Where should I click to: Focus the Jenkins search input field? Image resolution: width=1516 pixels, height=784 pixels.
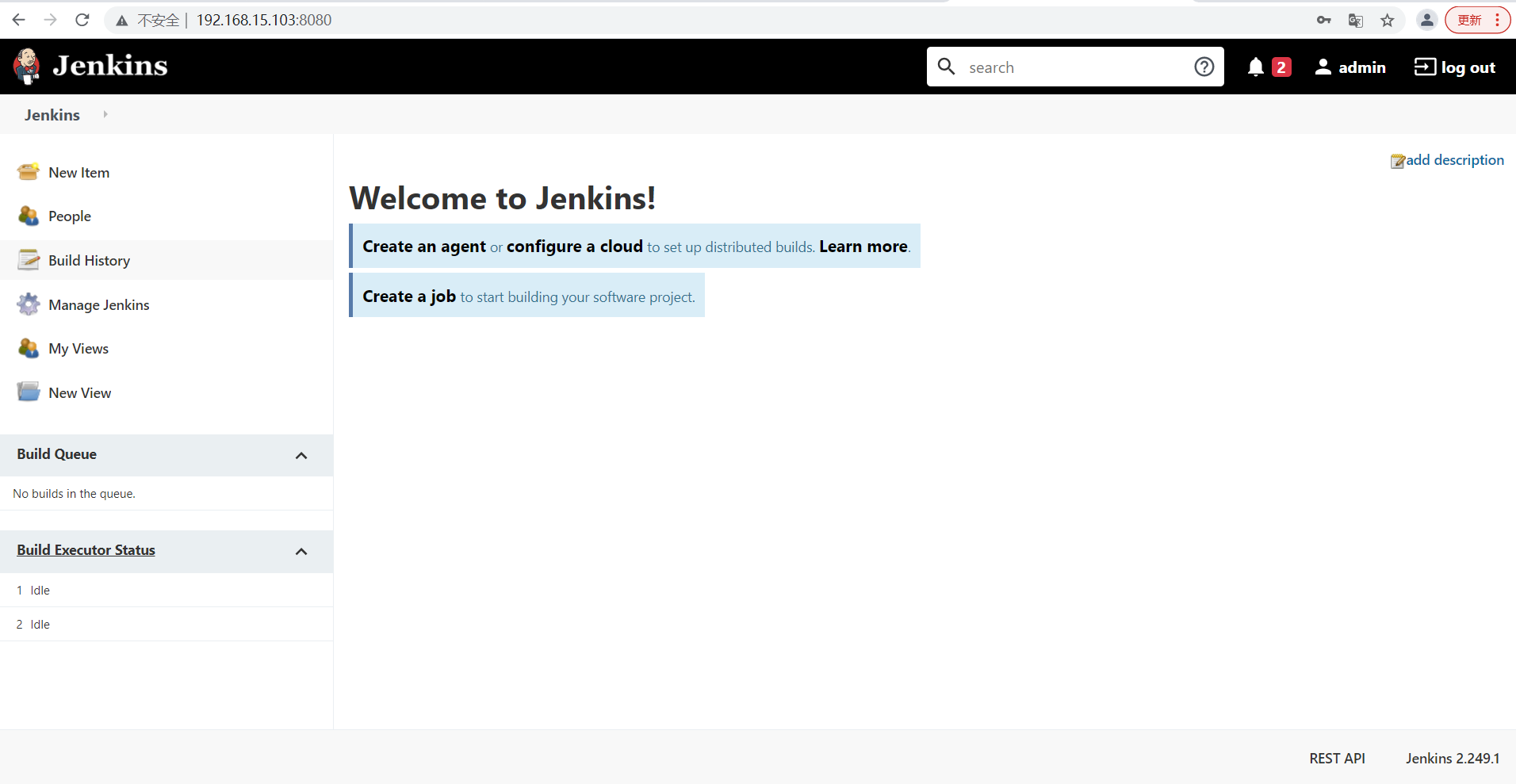tap(1074, 67)
